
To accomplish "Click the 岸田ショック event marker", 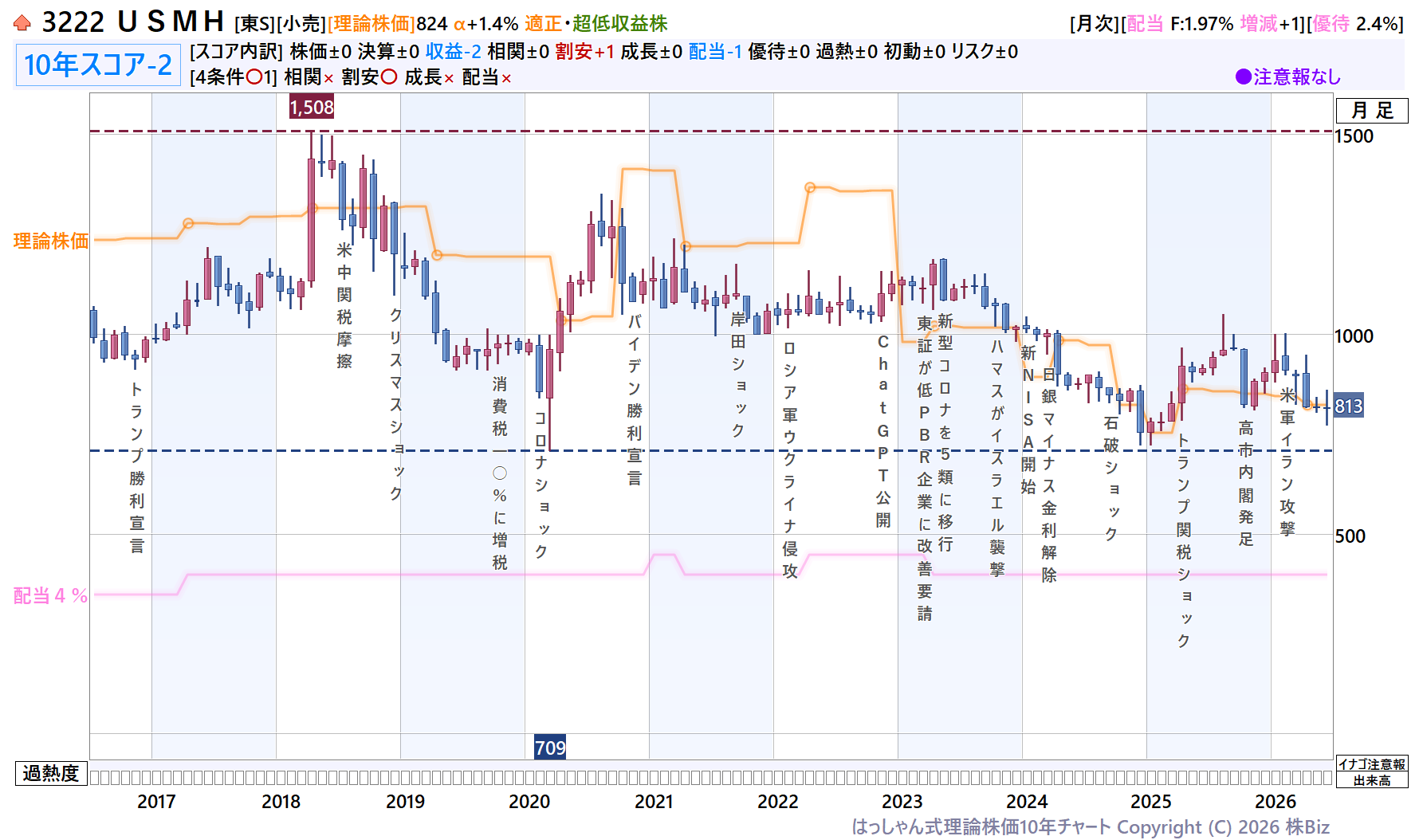I will pyautogui.click(x=738, y=375).
